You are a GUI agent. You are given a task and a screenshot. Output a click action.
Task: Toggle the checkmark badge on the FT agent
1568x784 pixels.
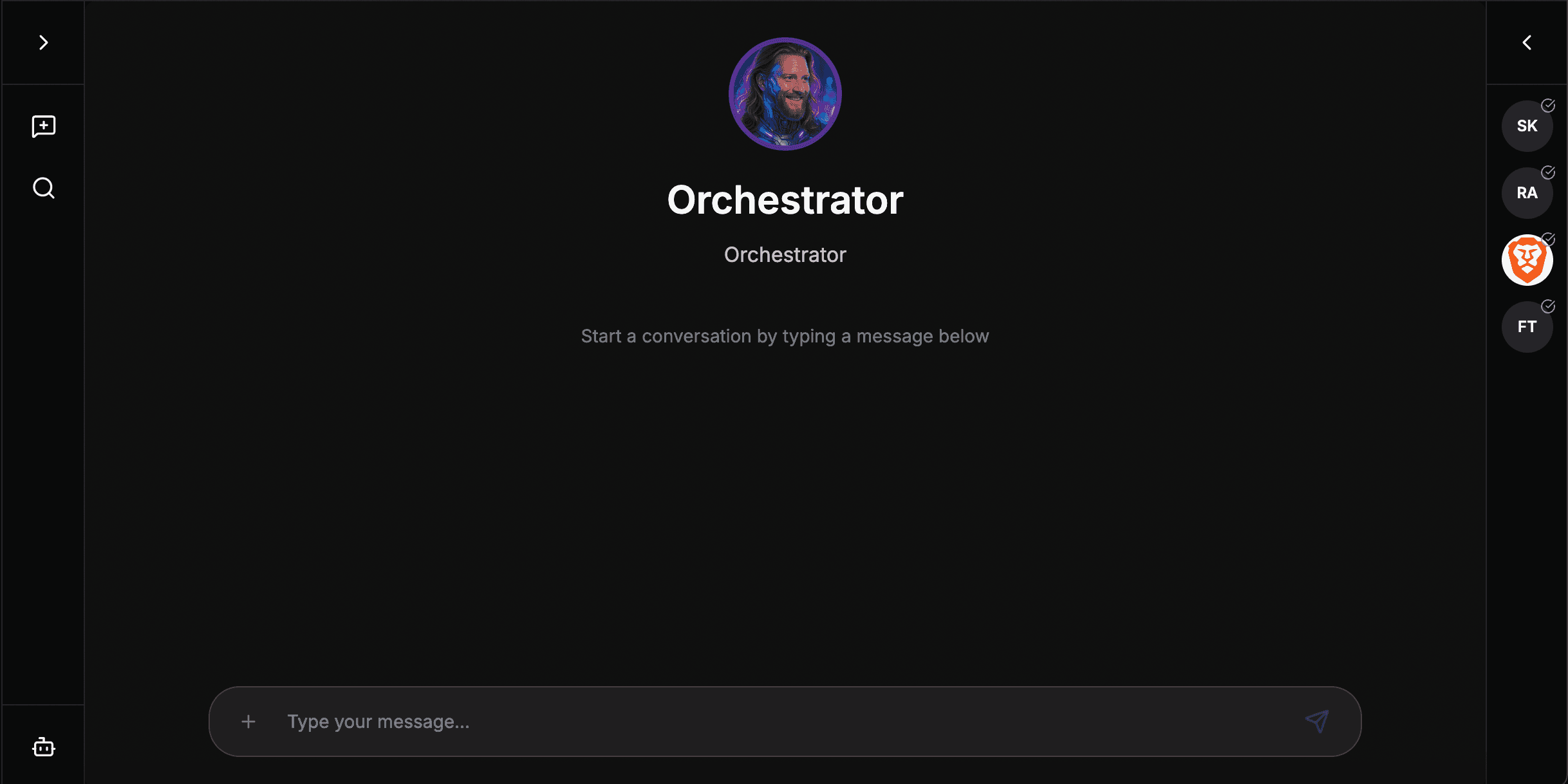point(1547,306)
